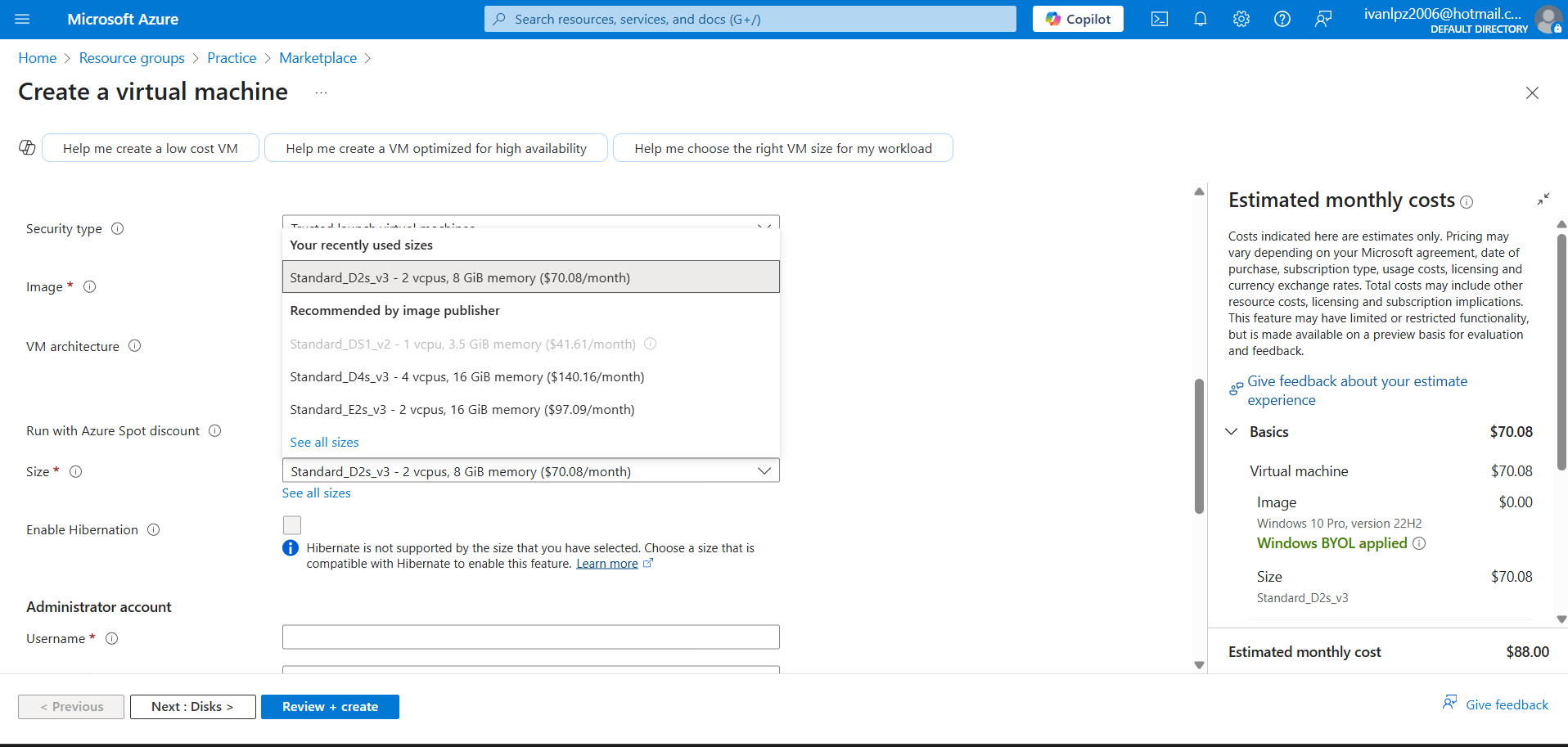Show info for Estimated monthly costs heading

[x=1467, y=201]
